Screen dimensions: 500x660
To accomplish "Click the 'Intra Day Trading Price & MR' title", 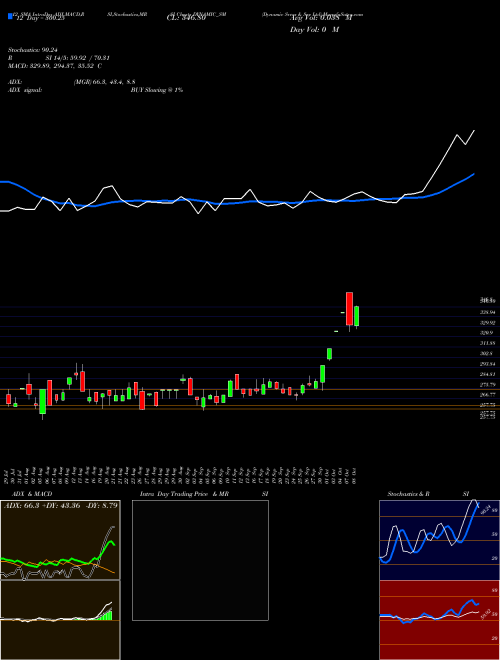I will point(184,494).
